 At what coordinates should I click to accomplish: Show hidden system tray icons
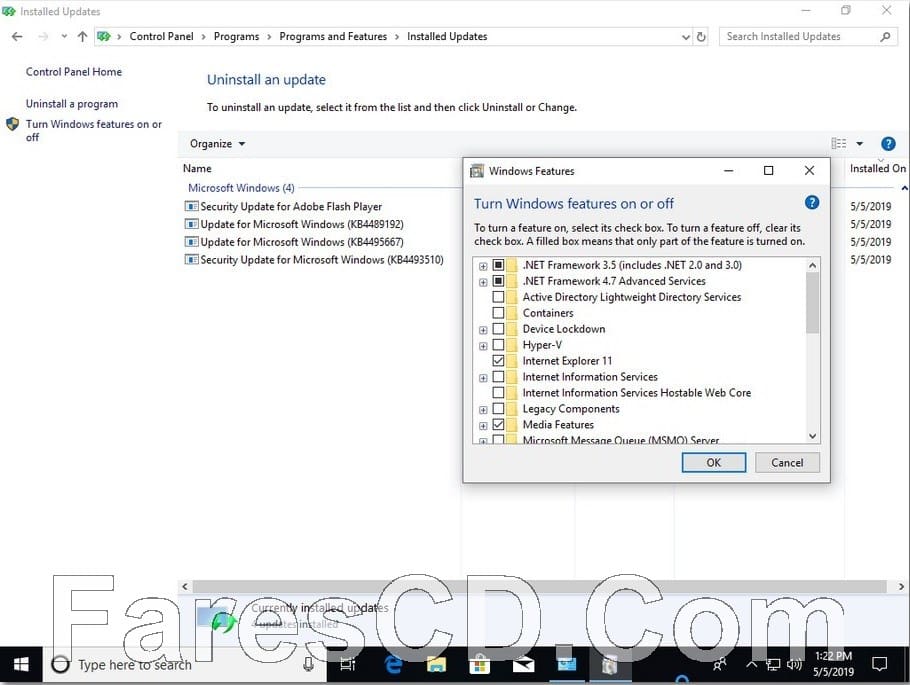pyautogui.click(x=752, y=664)
